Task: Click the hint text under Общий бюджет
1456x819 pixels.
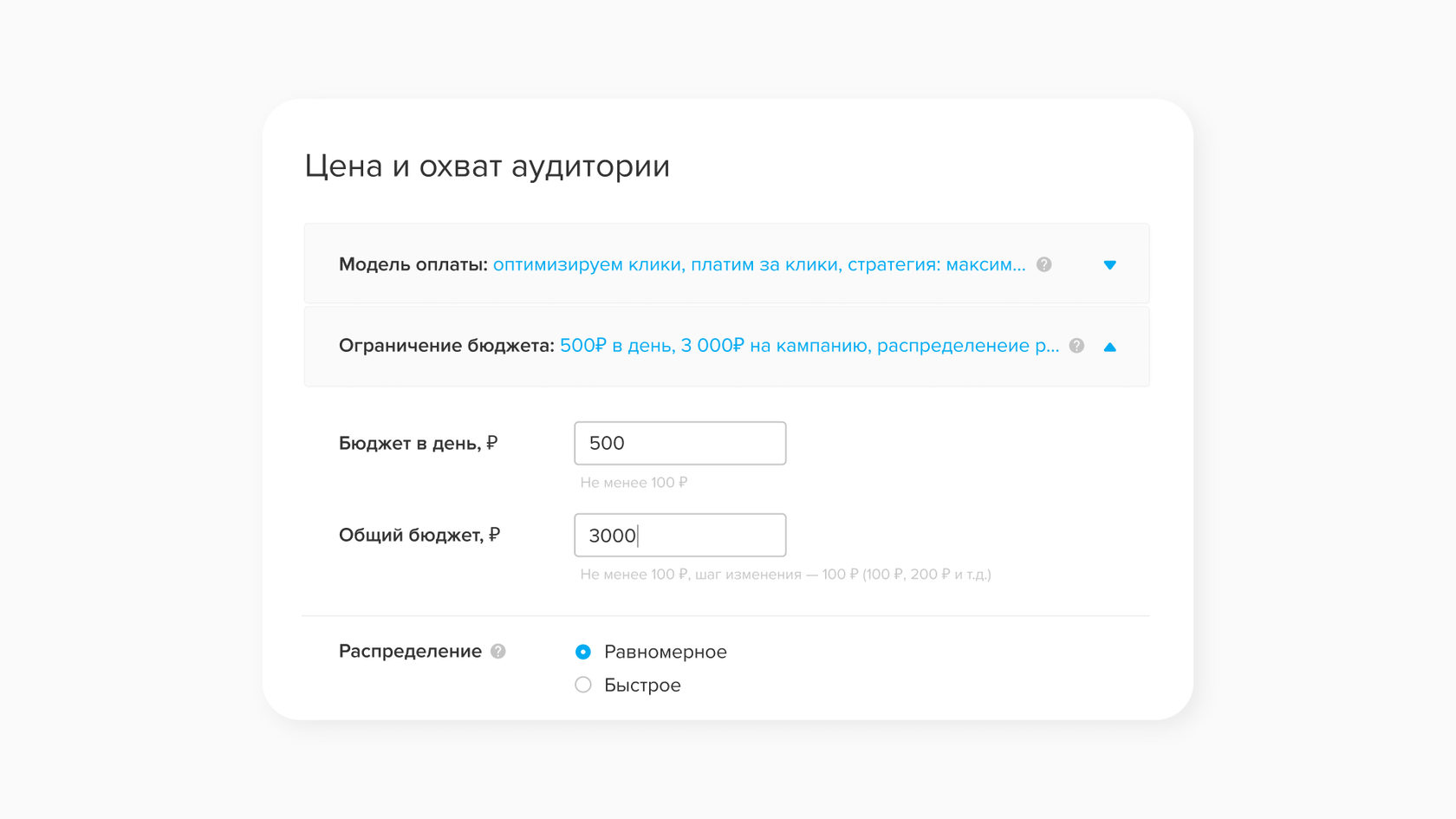Action: click(x=785, y=574)
